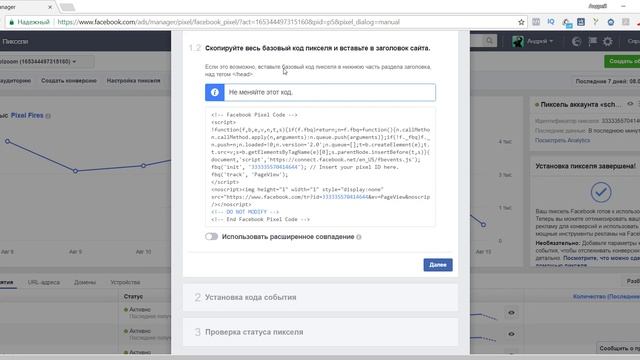Image resolution: width=640 pixels, height=360 pixels.
Task: Open the first gray extension icon after the star
Action: click(x=536, y=22)
